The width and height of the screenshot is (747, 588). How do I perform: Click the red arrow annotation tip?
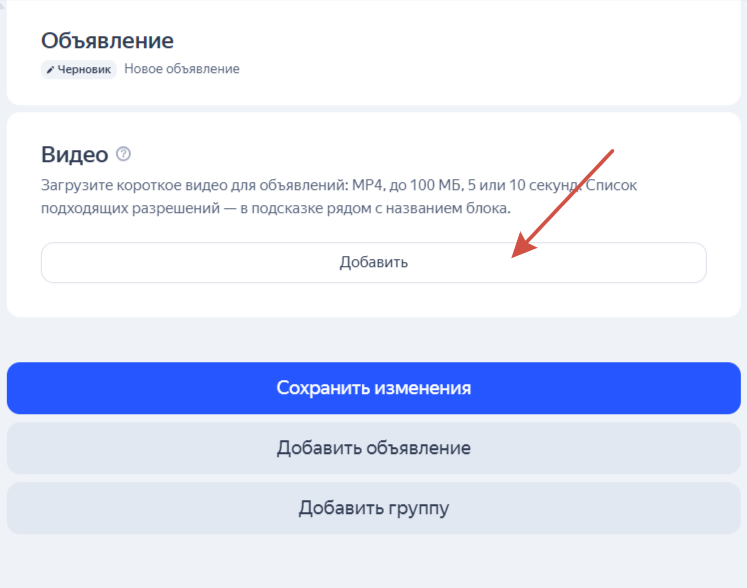(515, 256)
